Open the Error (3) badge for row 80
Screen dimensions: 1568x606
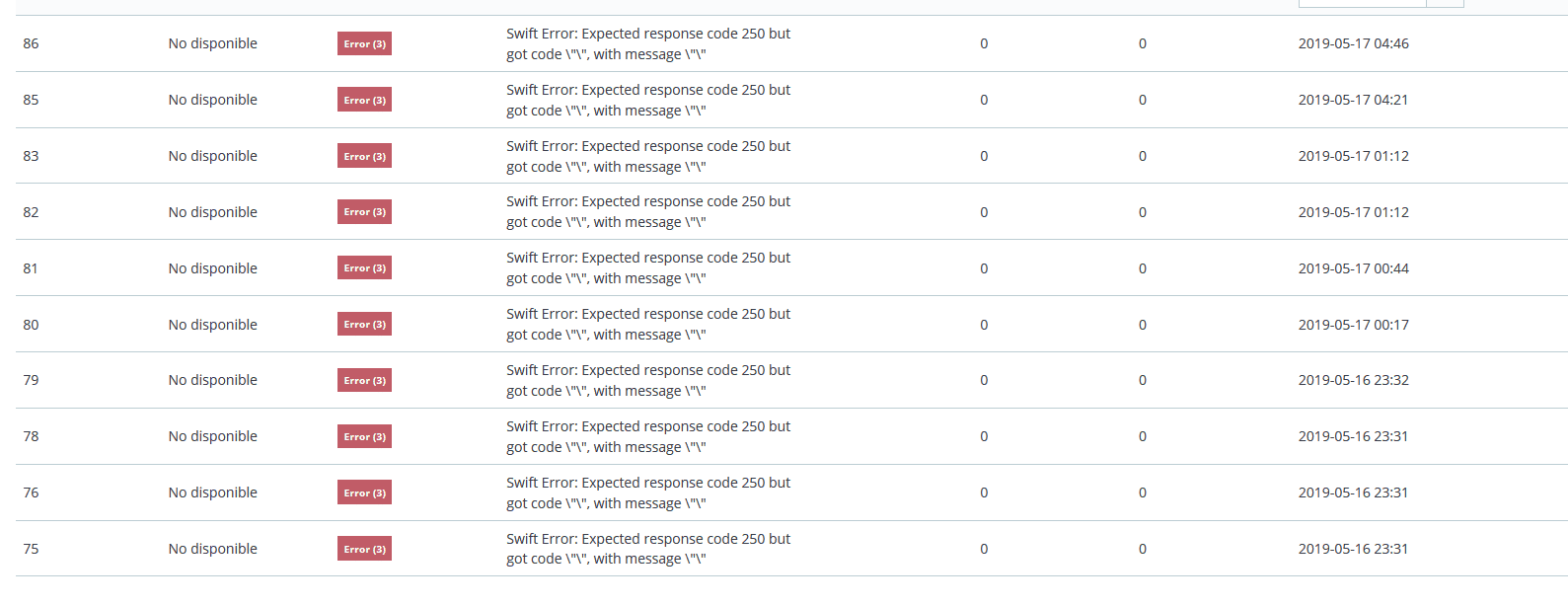(364, 325)
